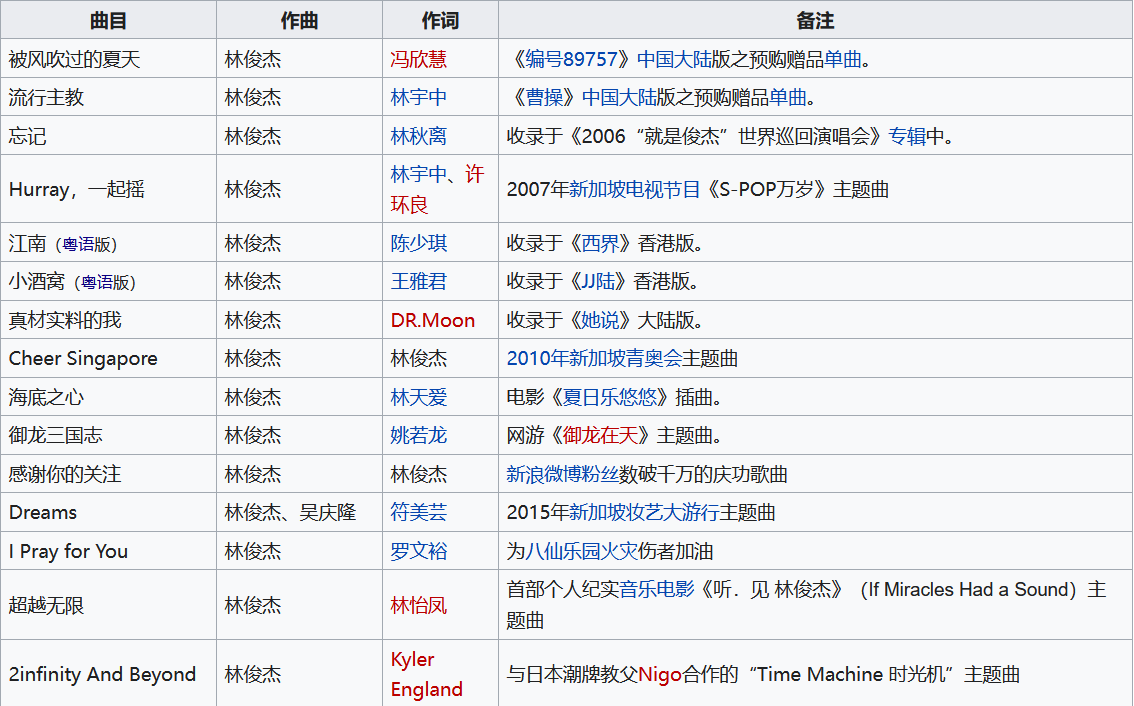
Task: Click the 单曲 link in 流行主教 row
Action: tap(788, 98)
